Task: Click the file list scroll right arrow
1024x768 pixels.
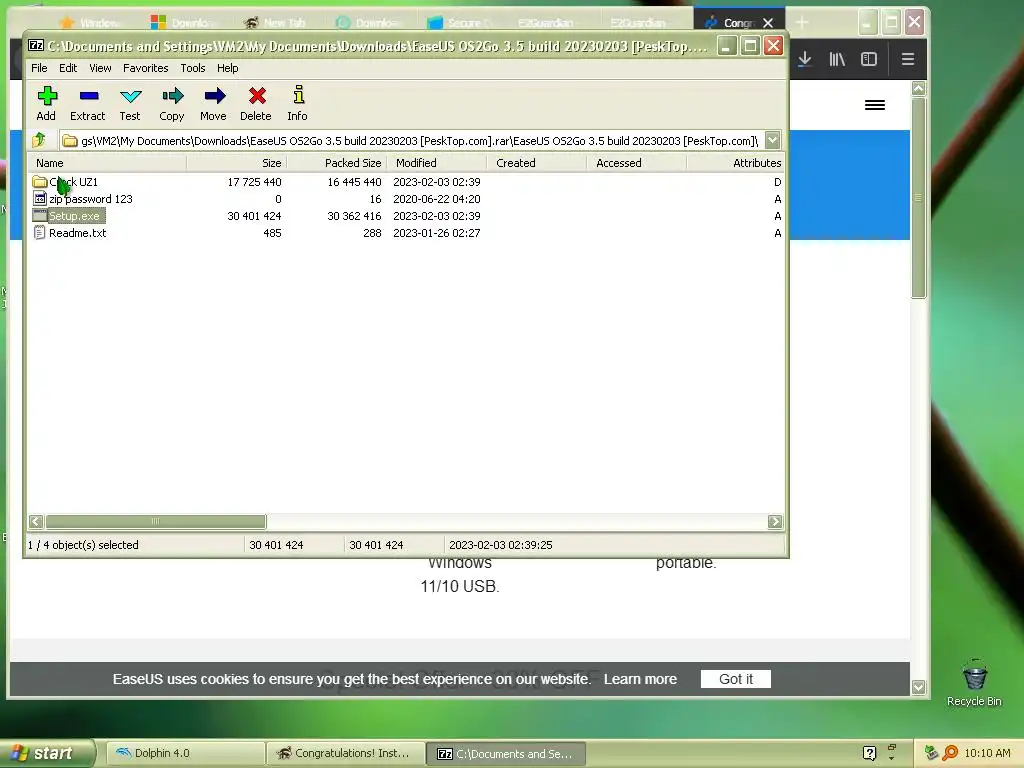Action: click(x=775, y=521)
